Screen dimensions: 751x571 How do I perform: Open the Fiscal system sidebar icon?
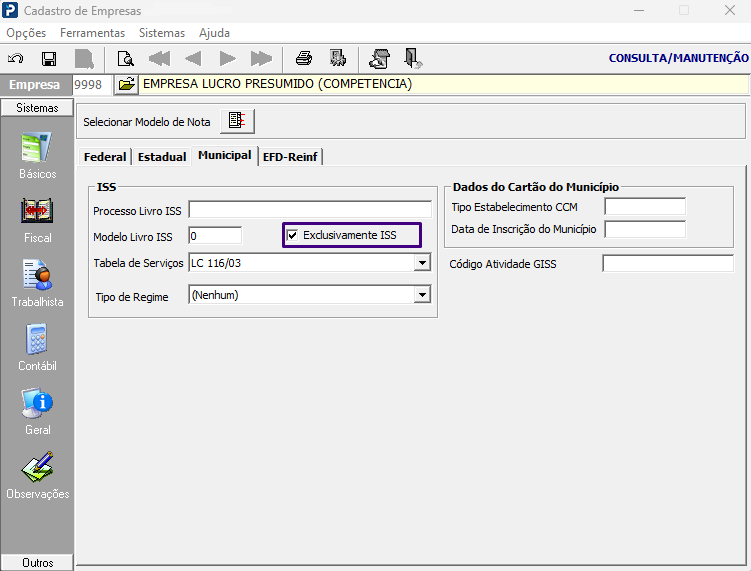[x=37, y=220]
